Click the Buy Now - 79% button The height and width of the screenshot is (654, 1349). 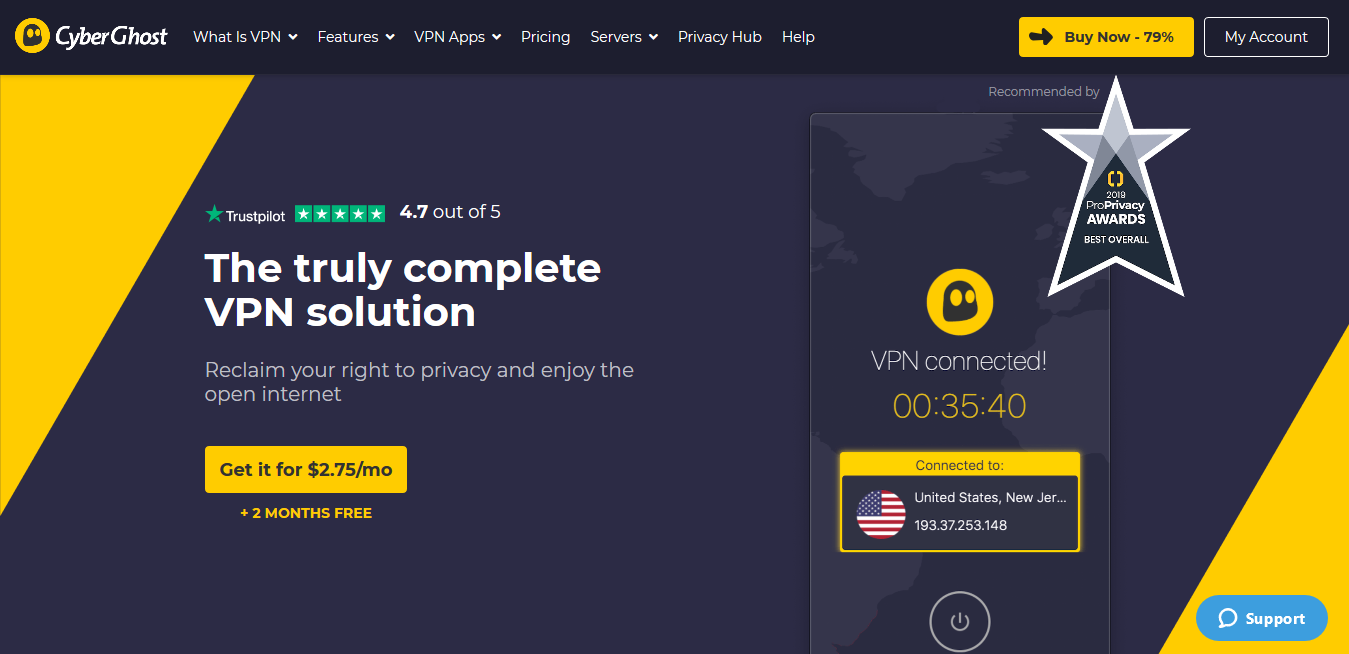(1106, 37)
